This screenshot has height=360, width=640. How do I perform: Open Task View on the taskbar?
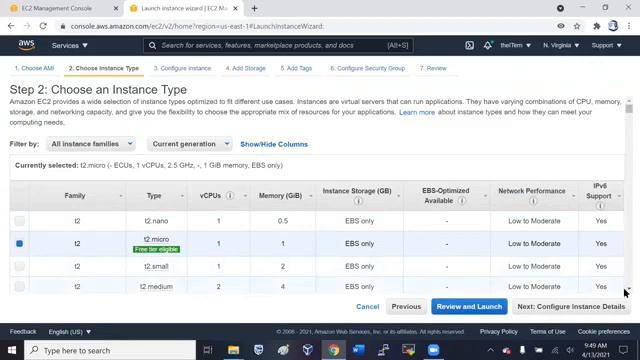click(x=208, y=350)
